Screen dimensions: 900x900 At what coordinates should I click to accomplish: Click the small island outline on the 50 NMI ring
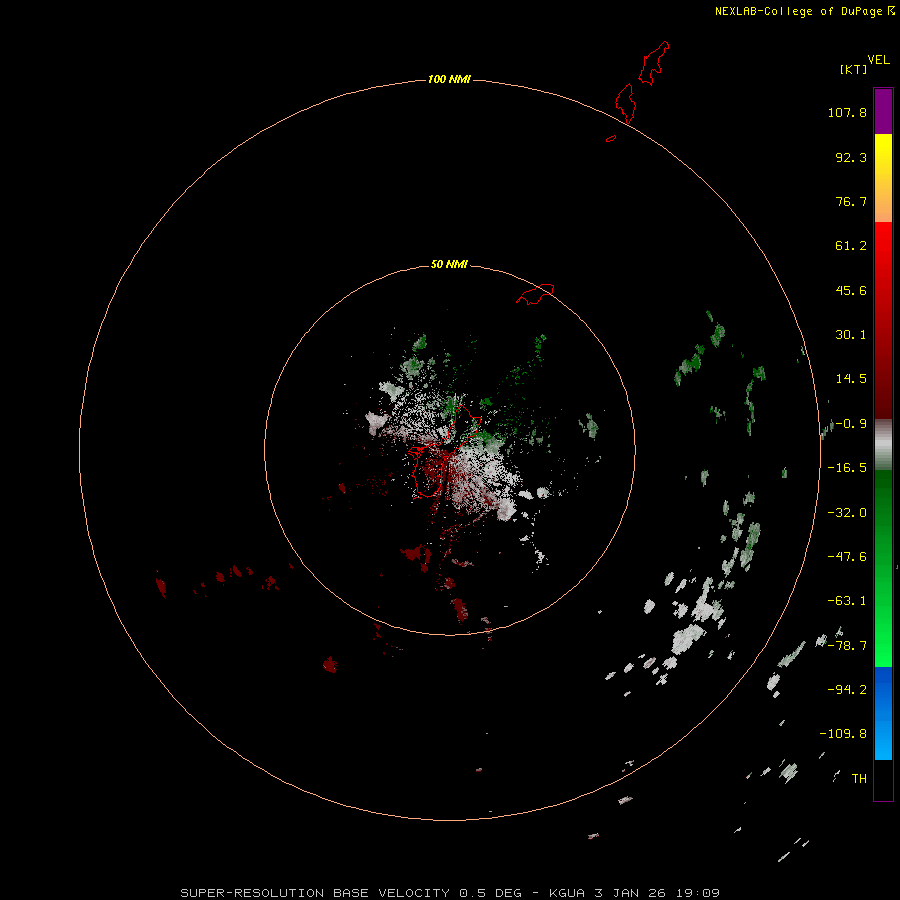click(536, 294)
